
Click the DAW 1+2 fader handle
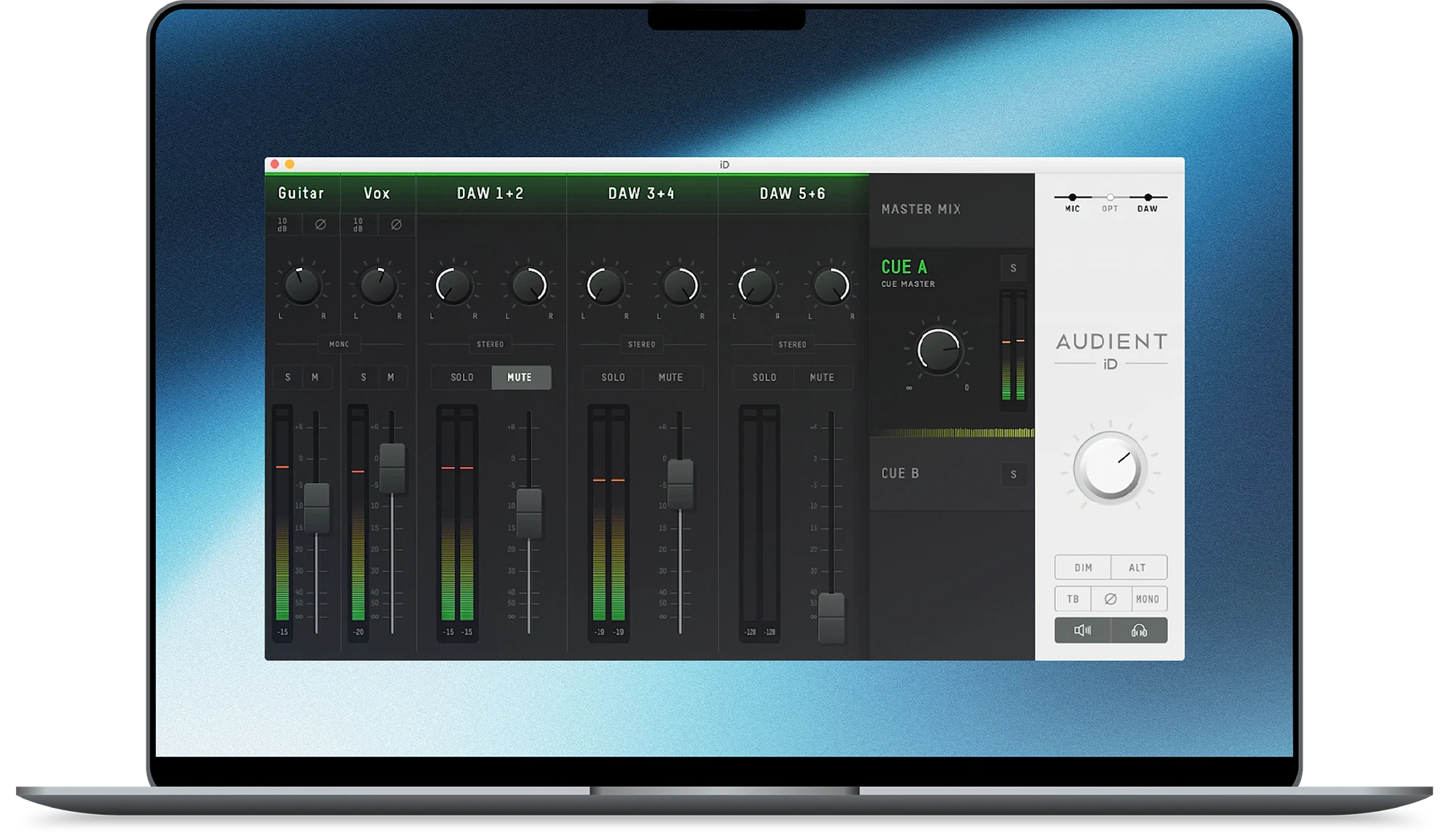coord(529,513)
